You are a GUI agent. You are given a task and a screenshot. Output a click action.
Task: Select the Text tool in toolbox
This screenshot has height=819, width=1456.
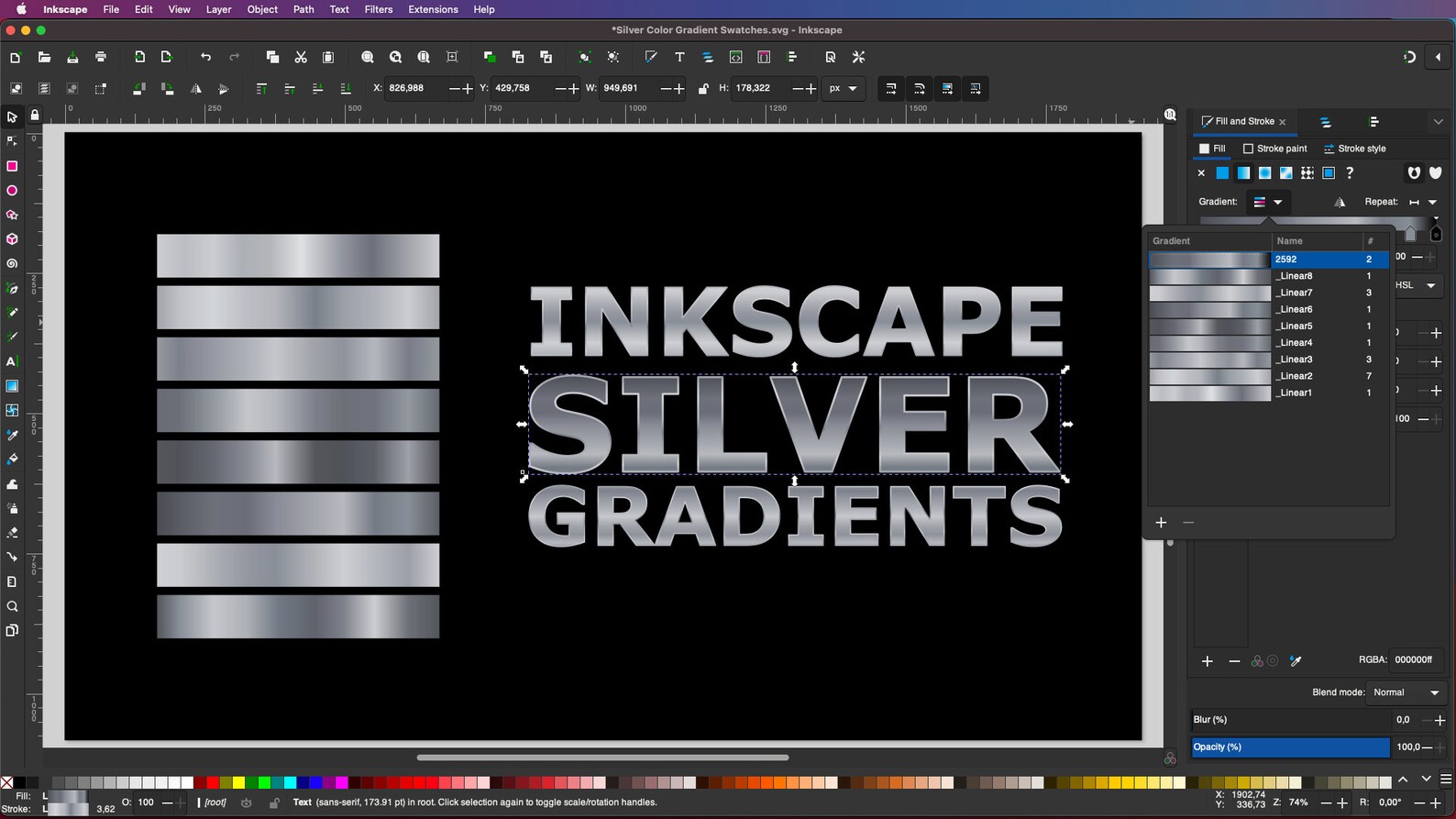pos(12,361)
